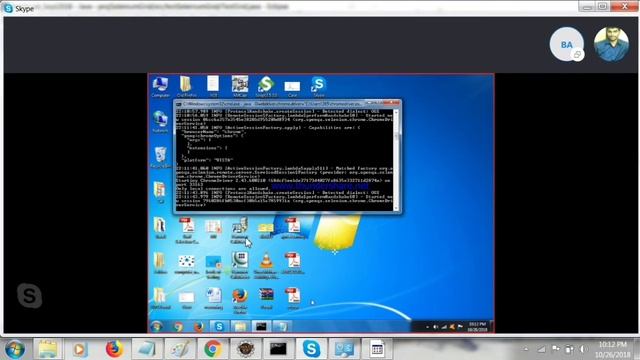640x360 pixels.
Task: Launch Windows Media Player from host taskbar
Action: [80, 349]
